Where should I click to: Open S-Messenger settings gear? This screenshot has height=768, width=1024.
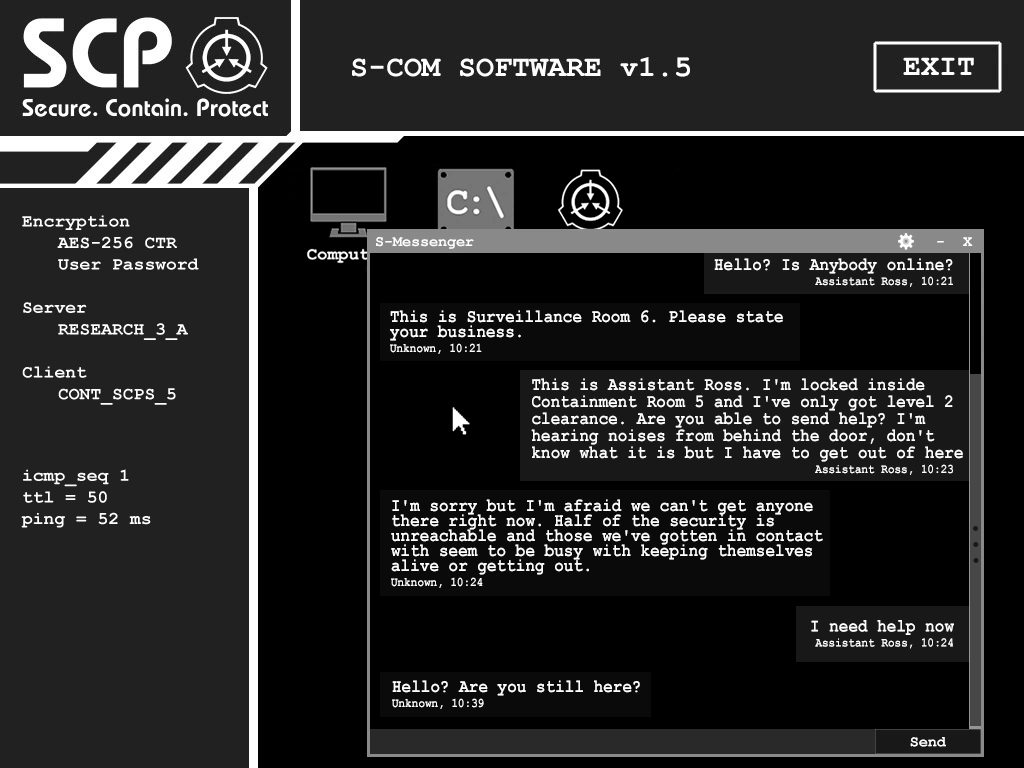click(906, 241)
